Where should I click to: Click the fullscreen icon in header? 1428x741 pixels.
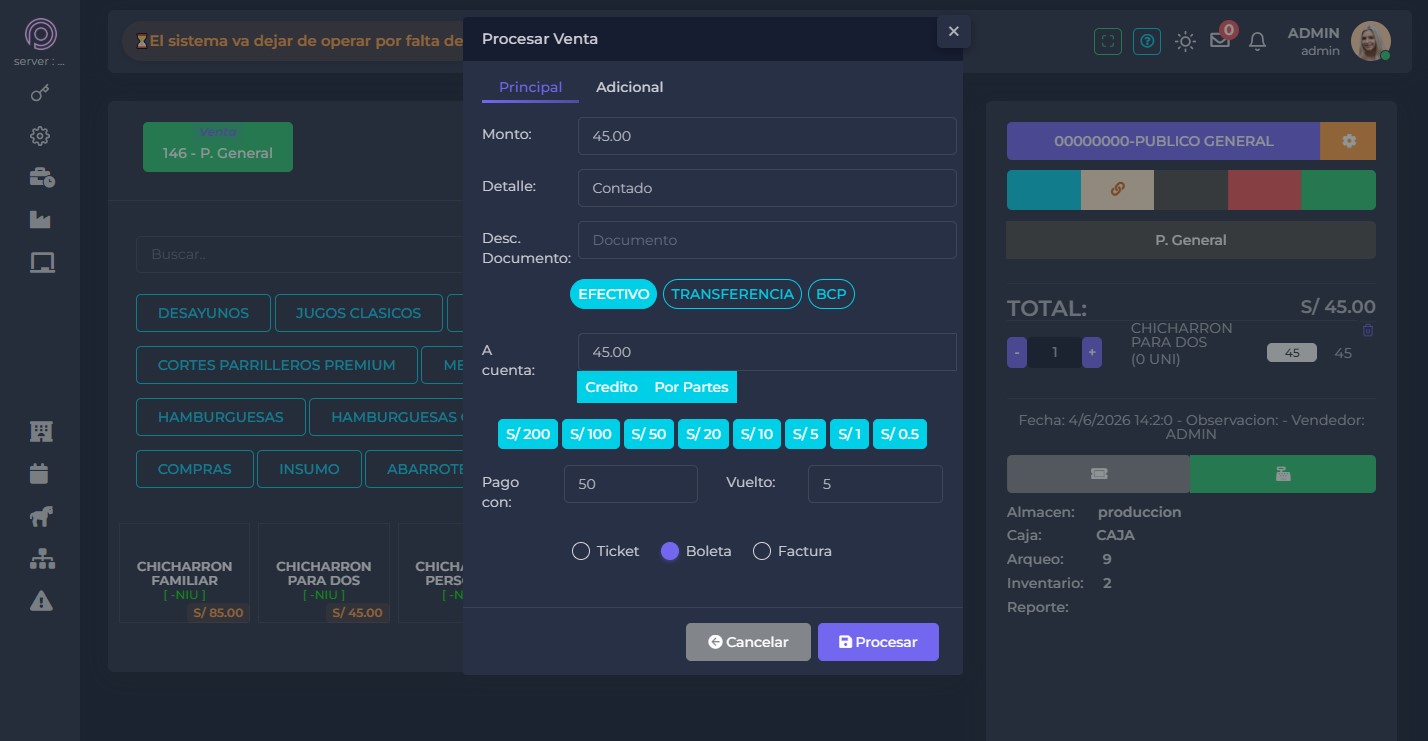[x=1107, y=41]
